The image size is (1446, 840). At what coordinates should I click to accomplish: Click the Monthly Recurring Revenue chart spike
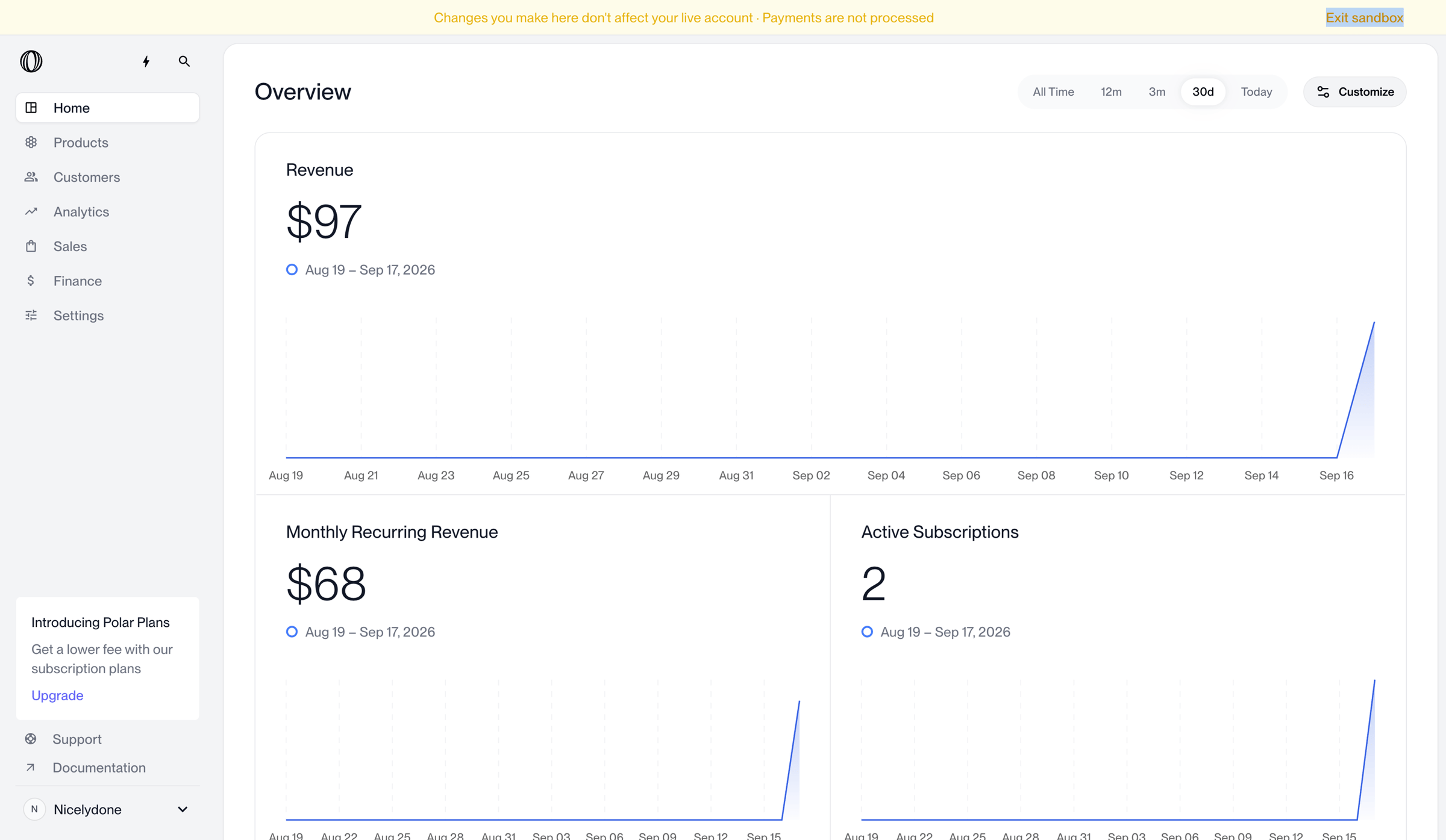(x=791, y=760)
